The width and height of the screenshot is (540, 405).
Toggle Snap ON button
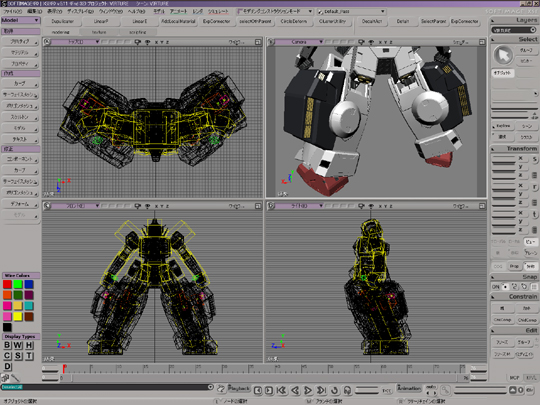[495, 287]
